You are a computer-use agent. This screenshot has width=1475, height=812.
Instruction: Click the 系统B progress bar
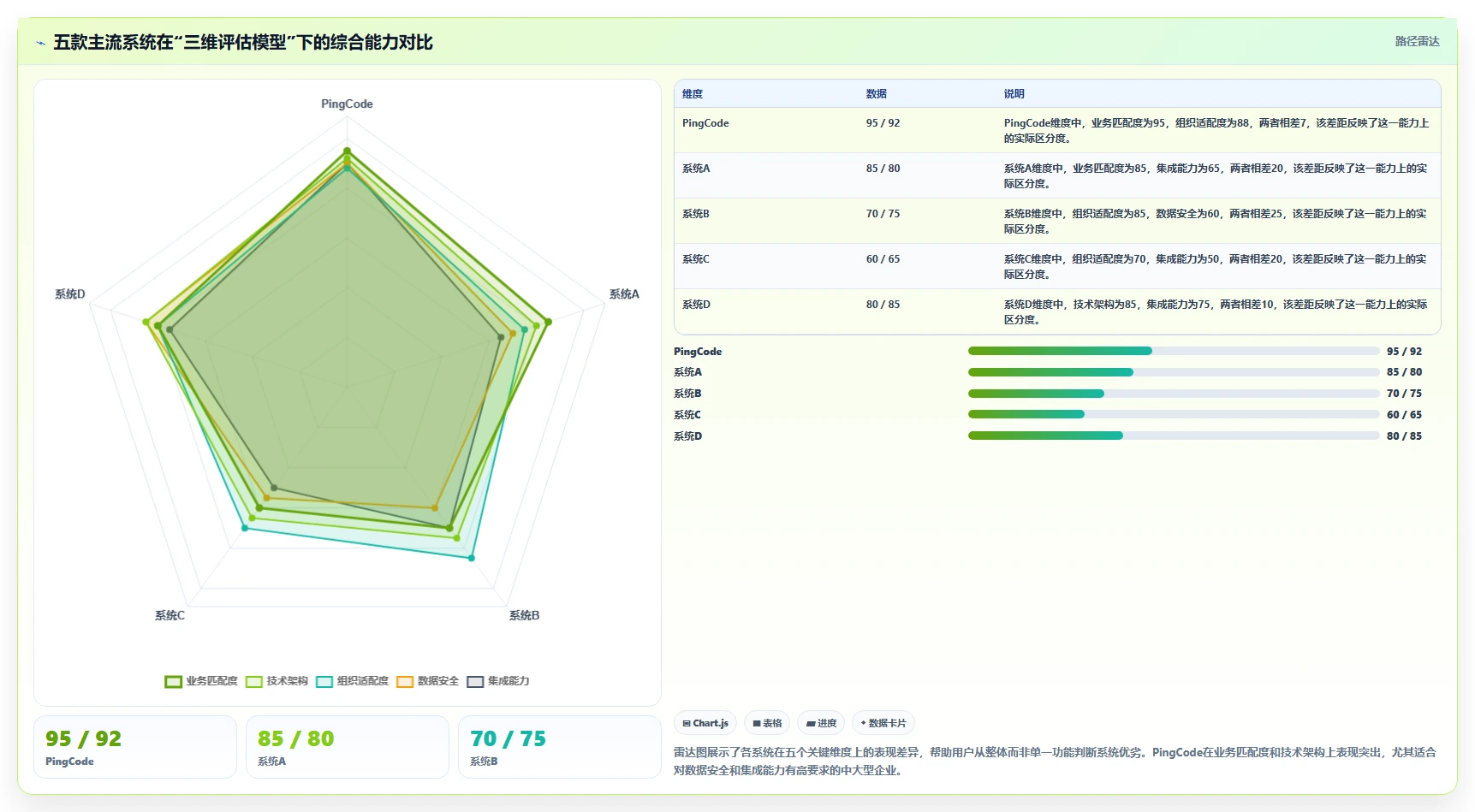click(1174, 394)
